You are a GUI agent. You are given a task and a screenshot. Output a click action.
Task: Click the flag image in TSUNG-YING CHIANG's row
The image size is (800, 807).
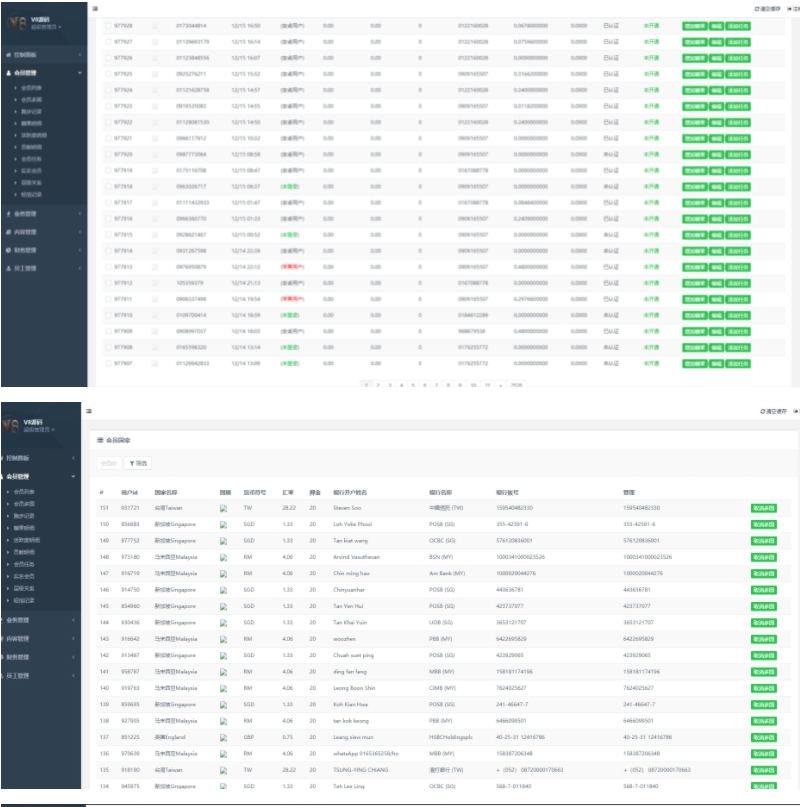tap(224, 770)
